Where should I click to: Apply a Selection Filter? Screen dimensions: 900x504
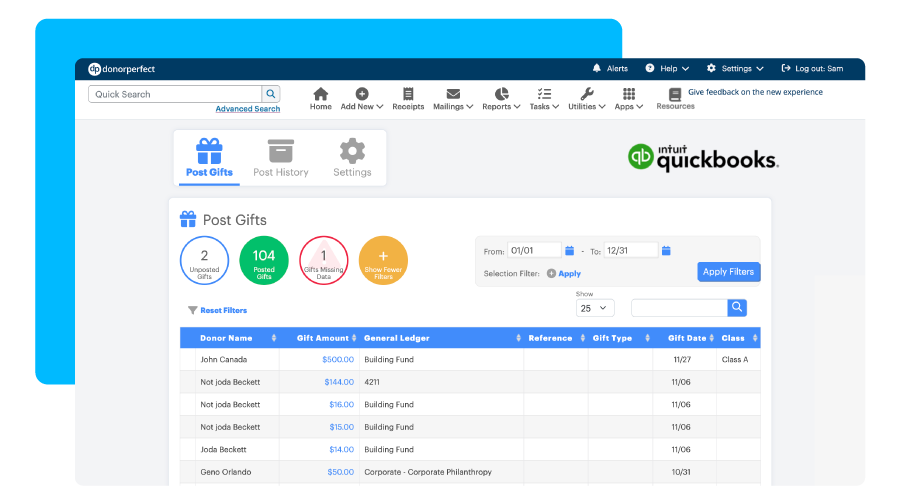tap(564, 274)
